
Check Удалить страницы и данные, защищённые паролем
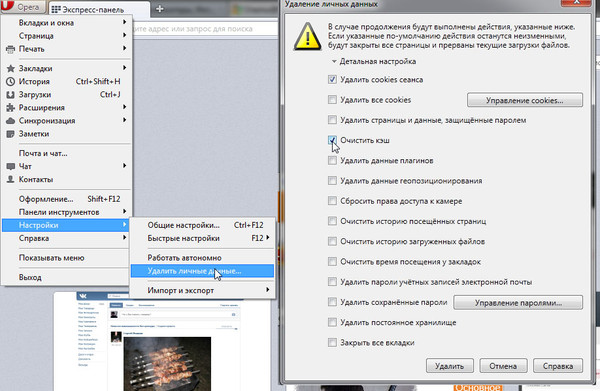[x=332, y=120]
